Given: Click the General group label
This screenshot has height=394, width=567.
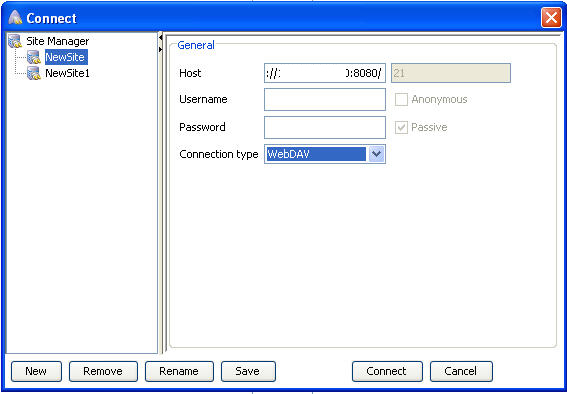Looking at the screenshot, I should [196, 45].
